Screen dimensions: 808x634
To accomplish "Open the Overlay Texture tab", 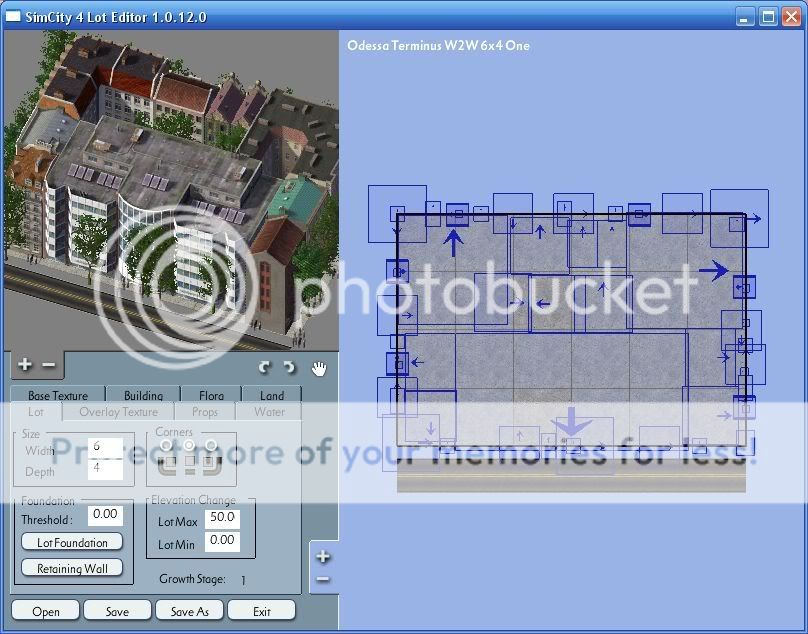I will (119, 412).
